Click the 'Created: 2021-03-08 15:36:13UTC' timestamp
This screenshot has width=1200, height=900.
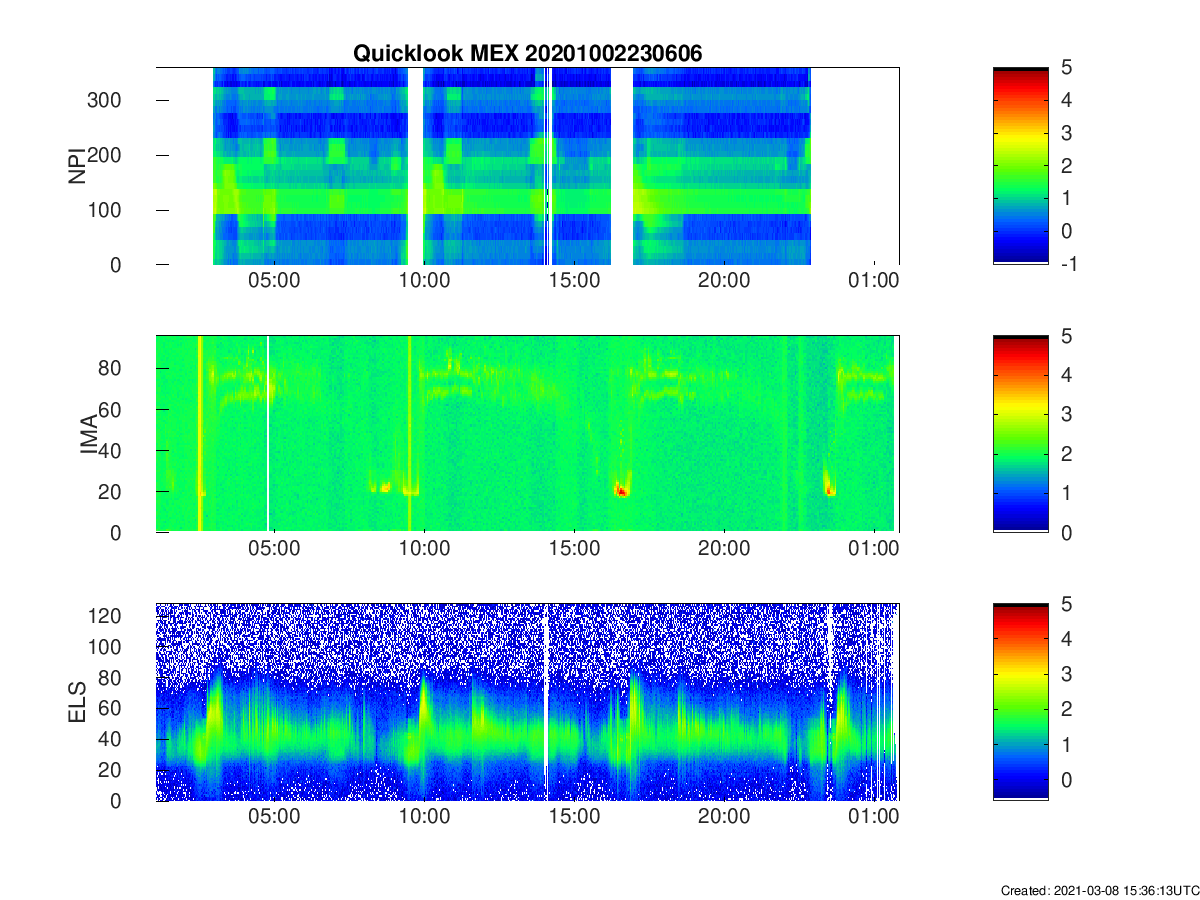[1099, 890]
